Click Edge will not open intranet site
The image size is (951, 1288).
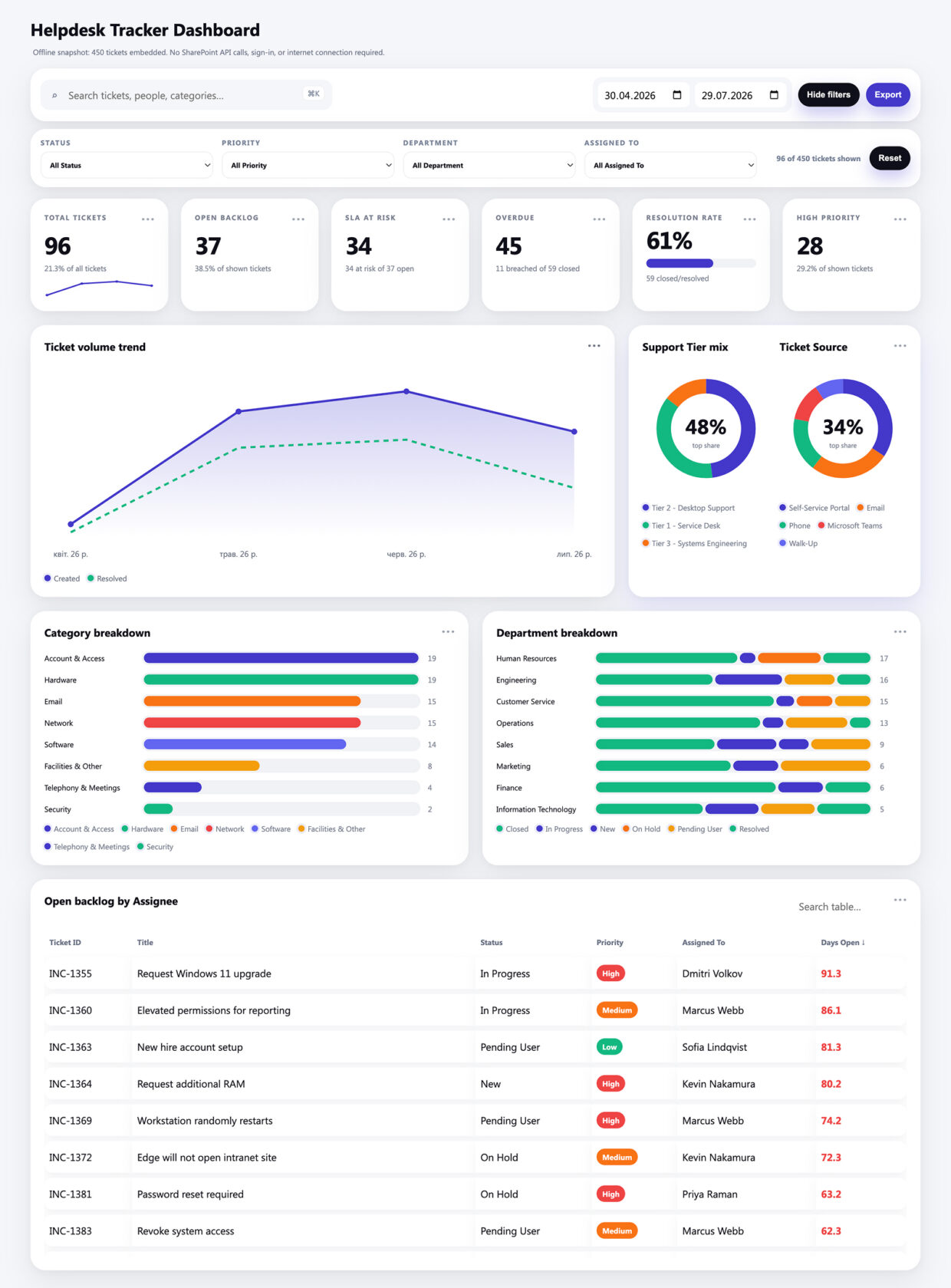(206, 1158)
